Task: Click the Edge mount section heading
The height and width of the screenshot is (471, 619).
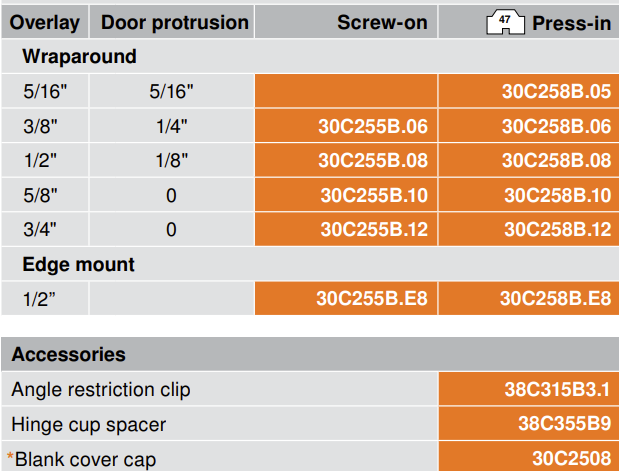Action: [x=78, y=265]
